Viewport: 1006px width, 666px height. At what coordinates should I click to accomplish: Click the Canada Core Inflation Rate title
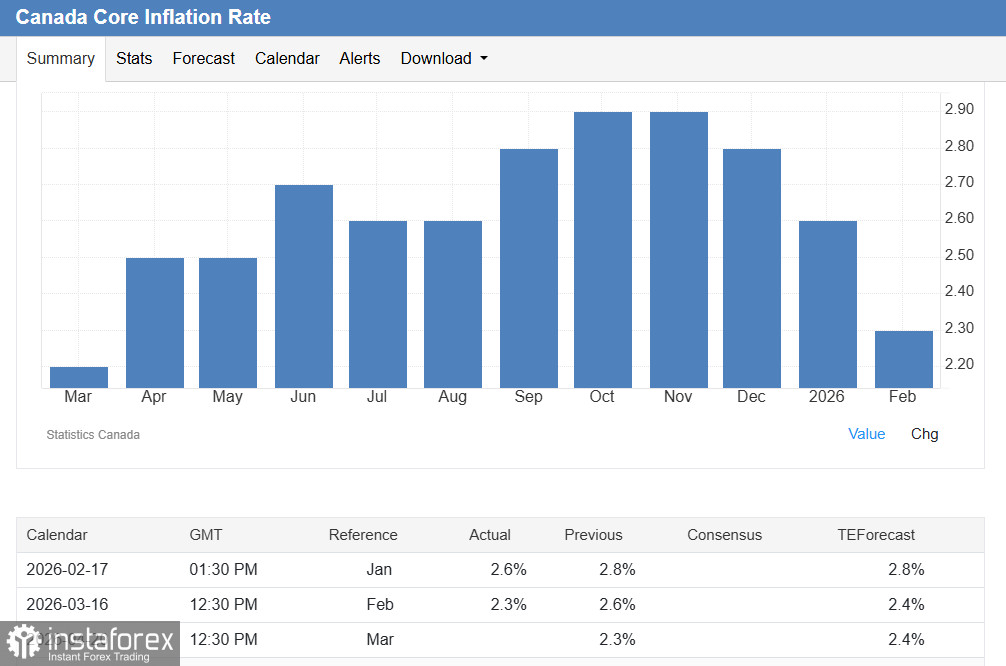pyautogui.click(x=143, y=17)
